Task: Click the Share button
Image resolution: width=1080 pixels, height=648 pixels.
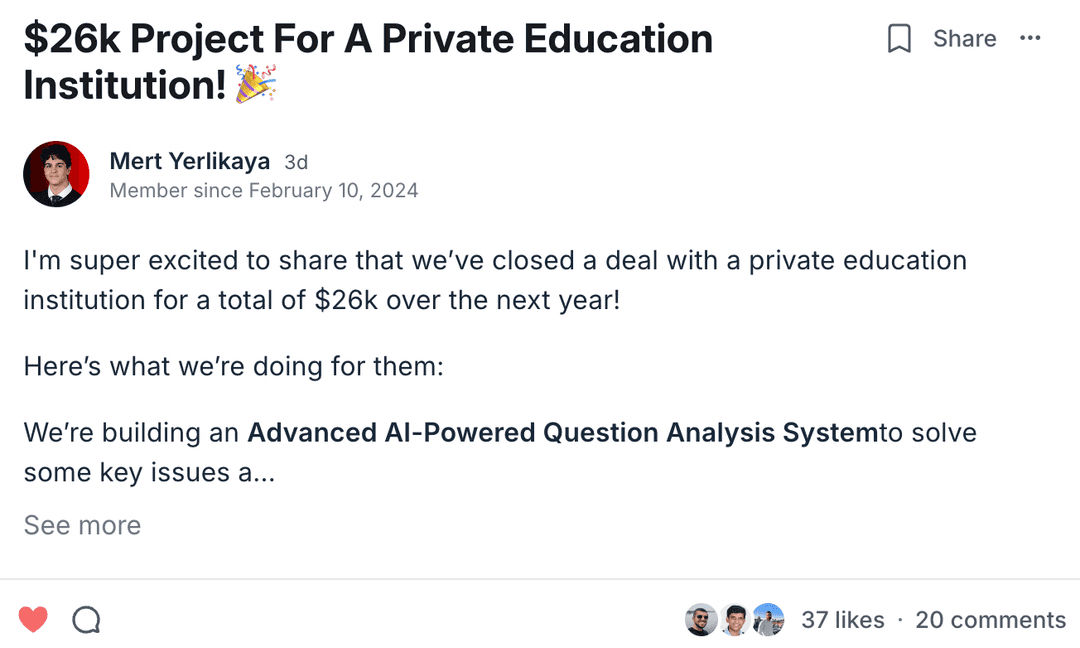Action: [x=964, y=39]
